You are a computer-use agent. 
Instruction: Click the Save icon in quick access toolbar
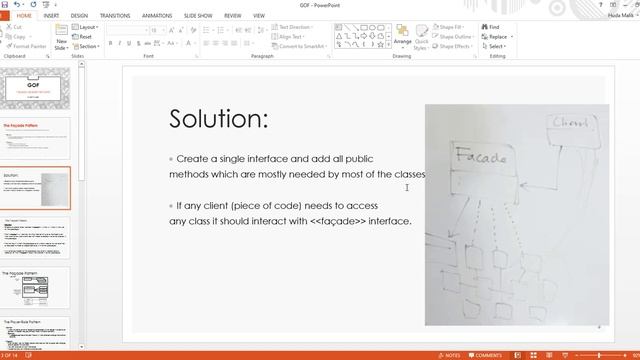pos(5,4)
